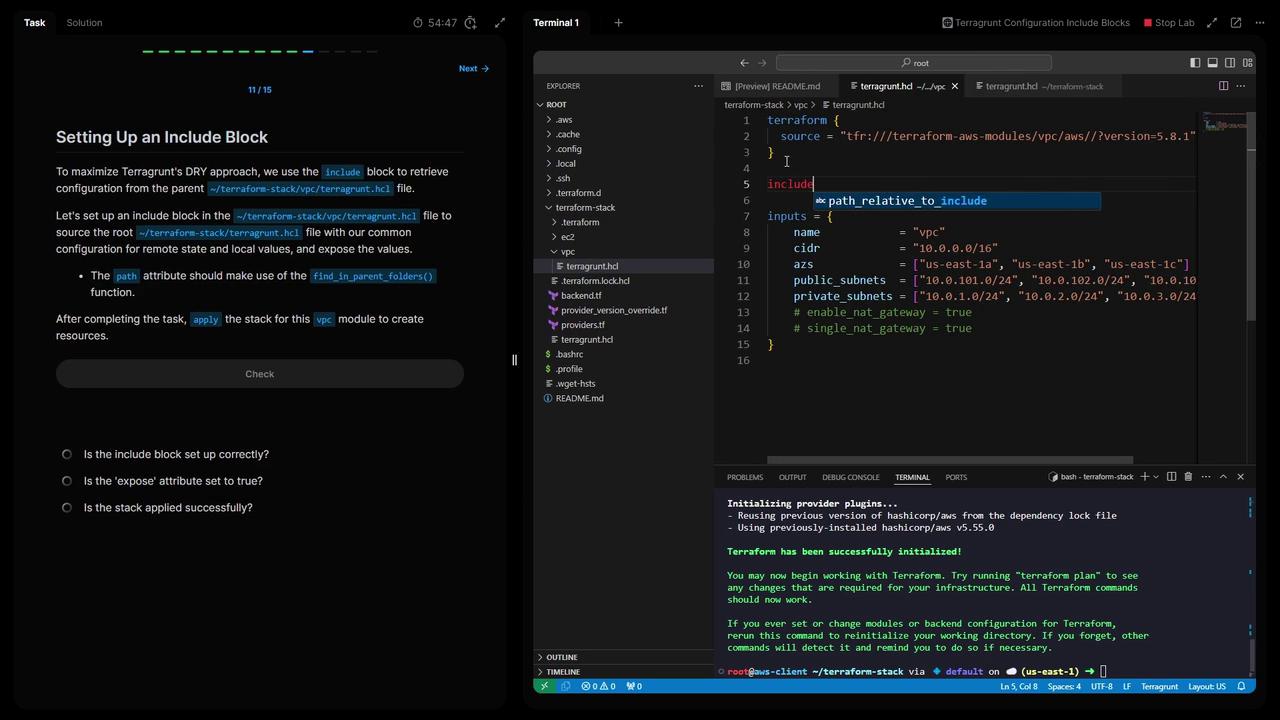Toggle the primary side bar layout icon

click(x=1195, y=63)
